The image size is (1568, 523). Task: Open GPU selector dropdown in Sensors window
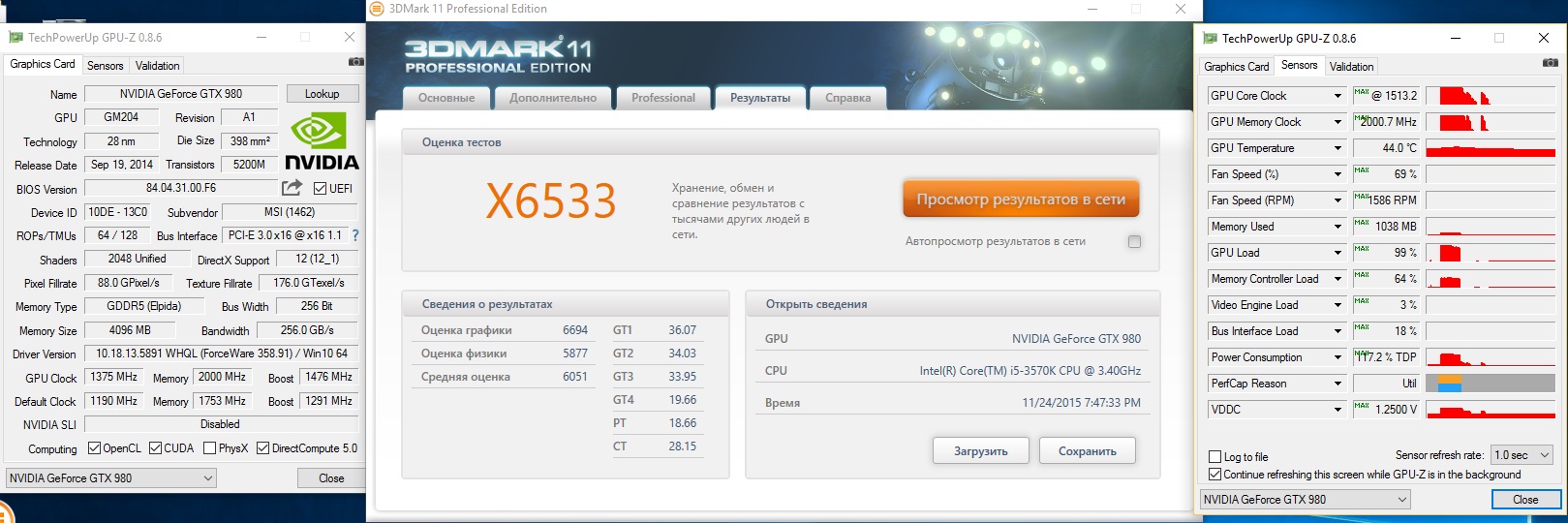[1306, 500]
